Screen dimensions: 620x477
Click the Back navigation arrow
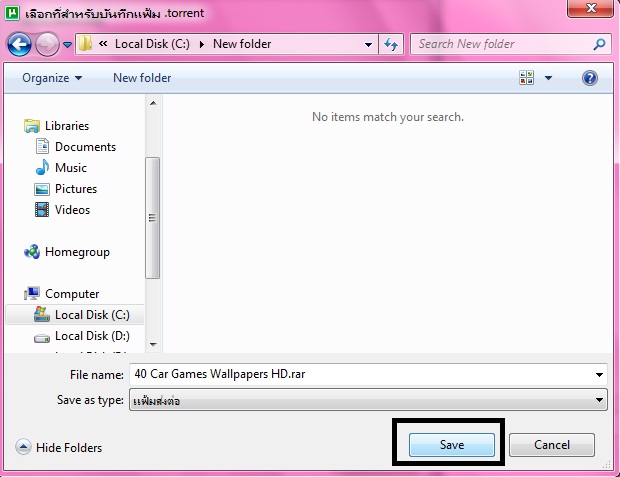click(x=19, y=44)
